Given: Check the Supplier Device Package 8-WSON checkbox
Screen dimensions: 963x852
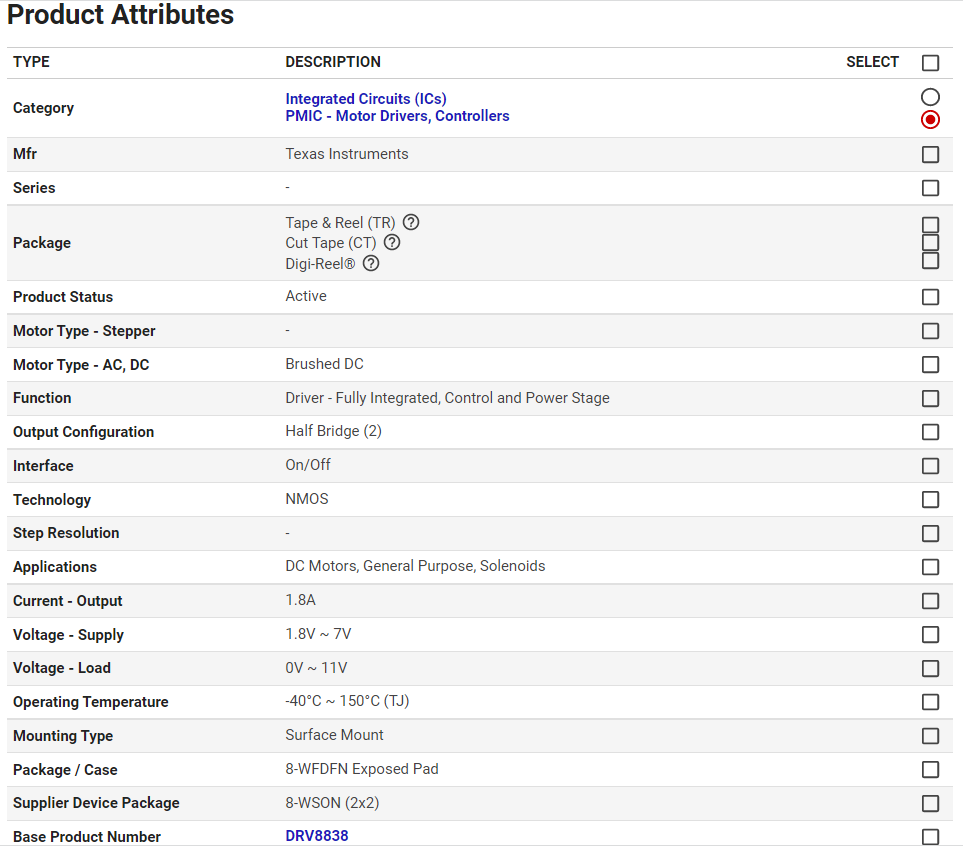Looking at the screenshot, I should [930, 803].
